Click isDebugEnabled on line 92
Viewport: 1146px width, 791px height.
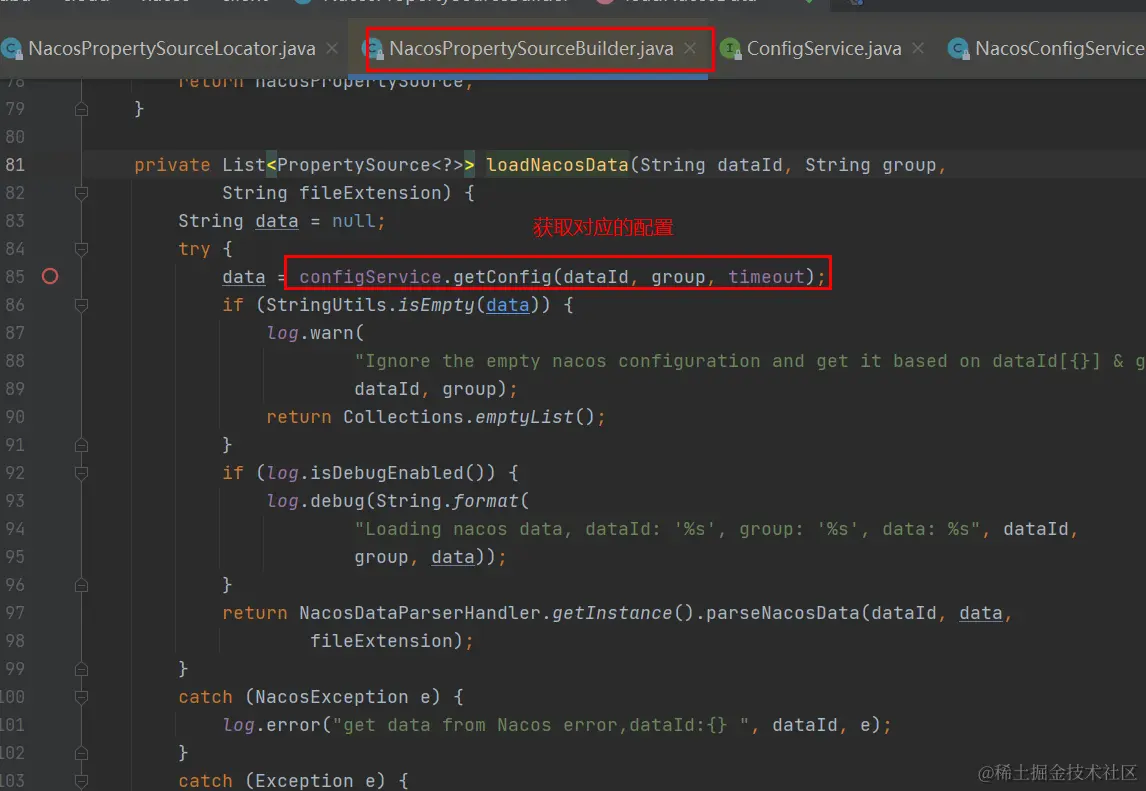387,473
